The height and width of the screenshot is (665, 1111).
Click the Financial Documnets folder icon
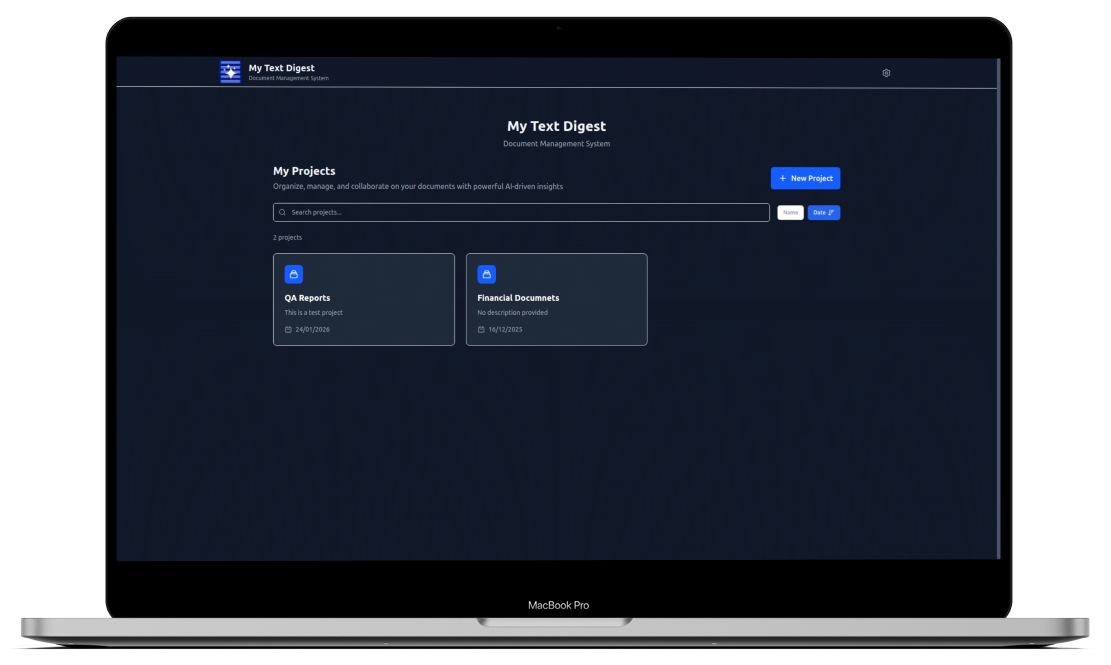[x=487, y=274]
